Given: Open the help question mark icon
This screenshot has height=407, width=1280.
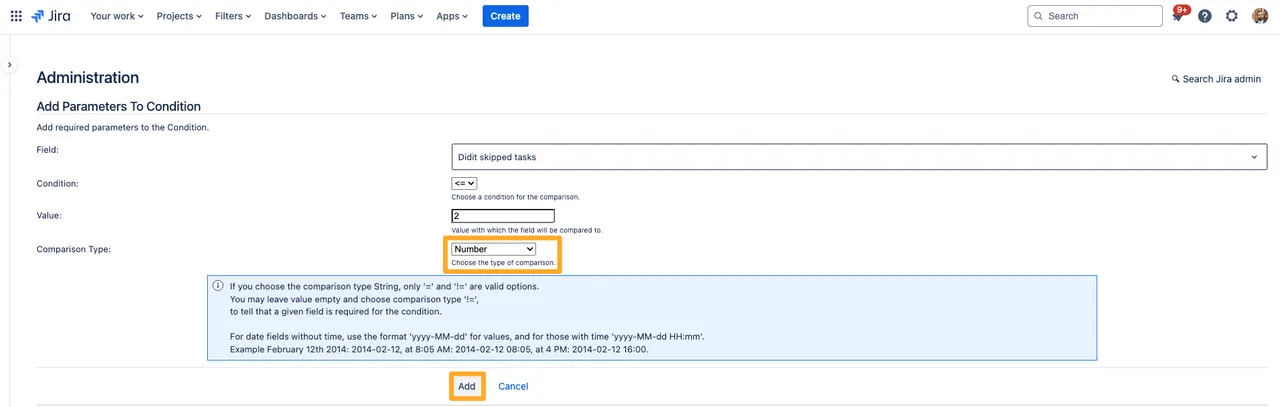Looking at the screenshot, I should point(1205,16).
